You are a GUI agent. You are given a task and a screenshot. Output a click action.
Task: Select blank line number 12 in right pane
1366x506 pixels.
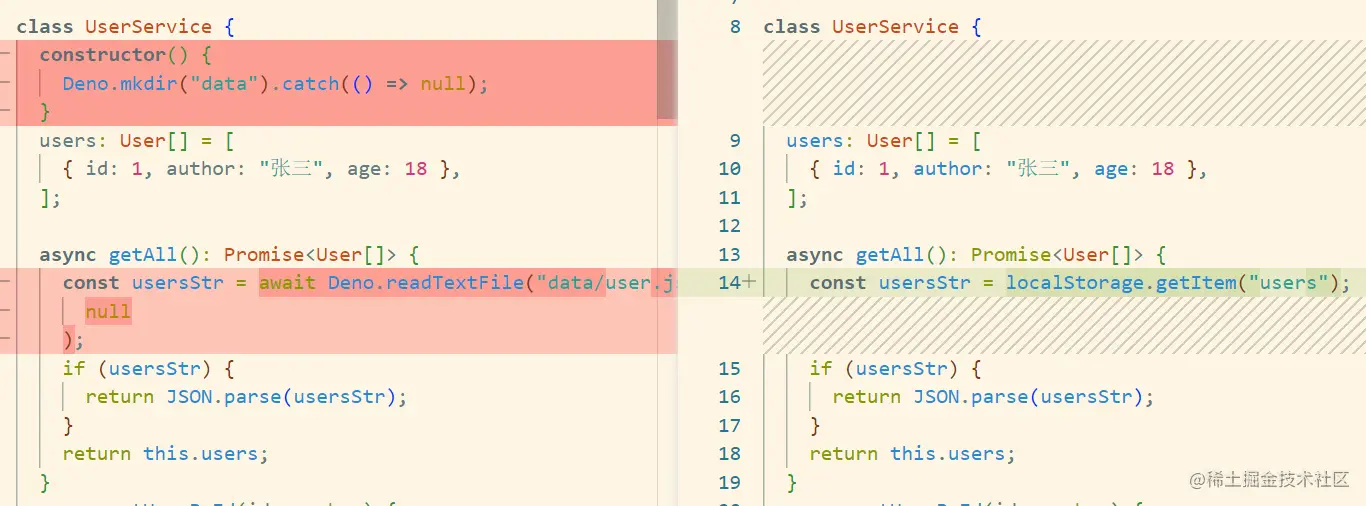tap(730, 226)
